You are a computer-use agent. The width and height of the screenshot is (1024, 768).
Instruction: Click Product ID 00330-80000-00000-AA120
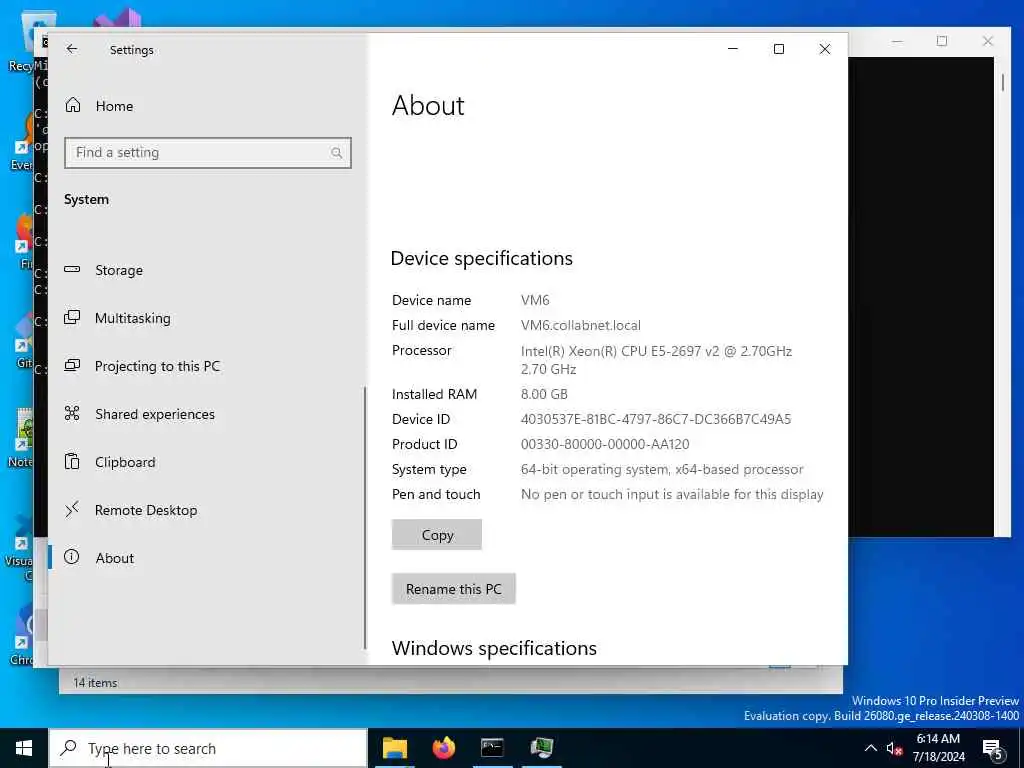click(605, 444)
